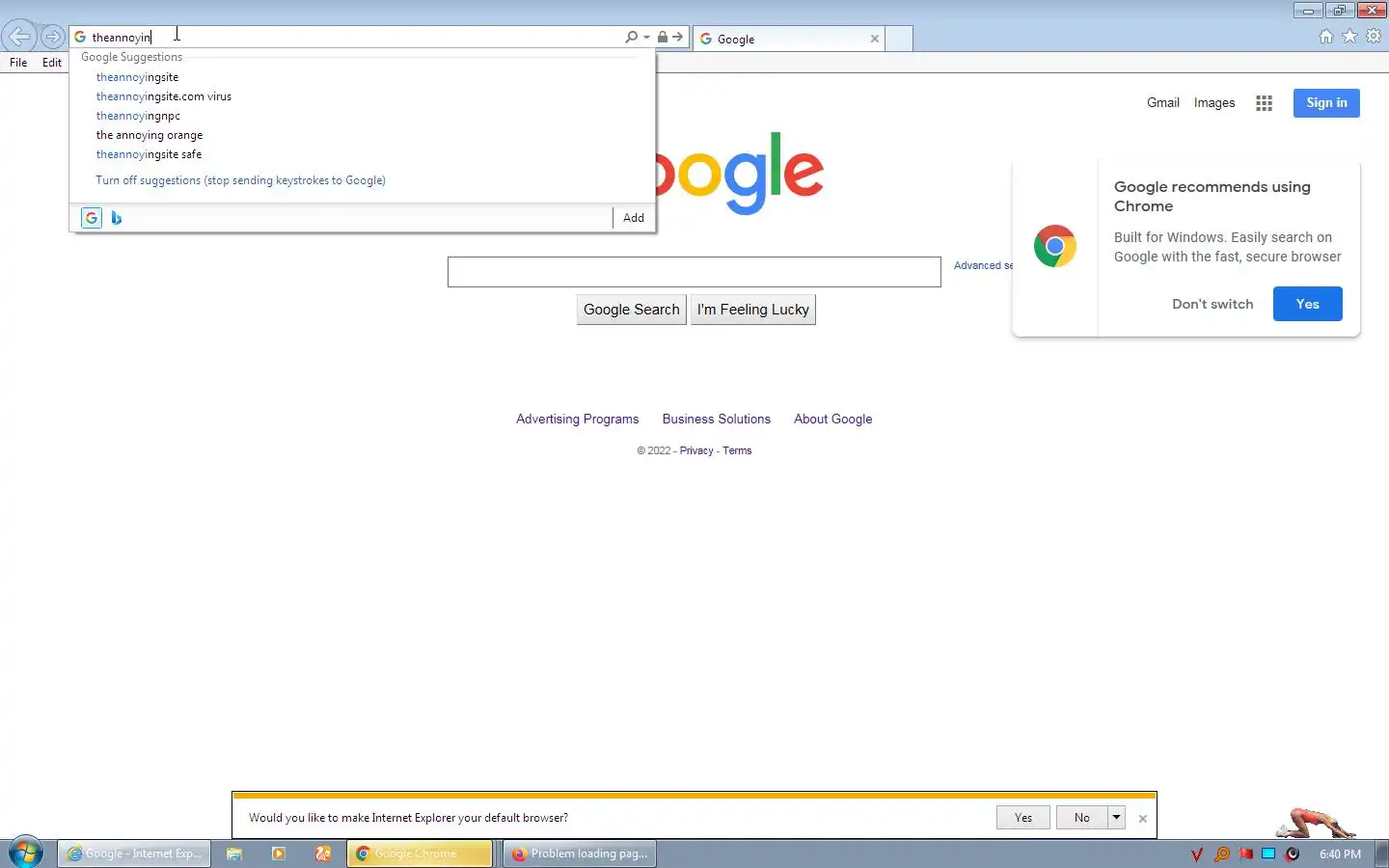Select suggestion 'theannoyingsite.com virus'

pyautogui.click(x=164, y=96)
